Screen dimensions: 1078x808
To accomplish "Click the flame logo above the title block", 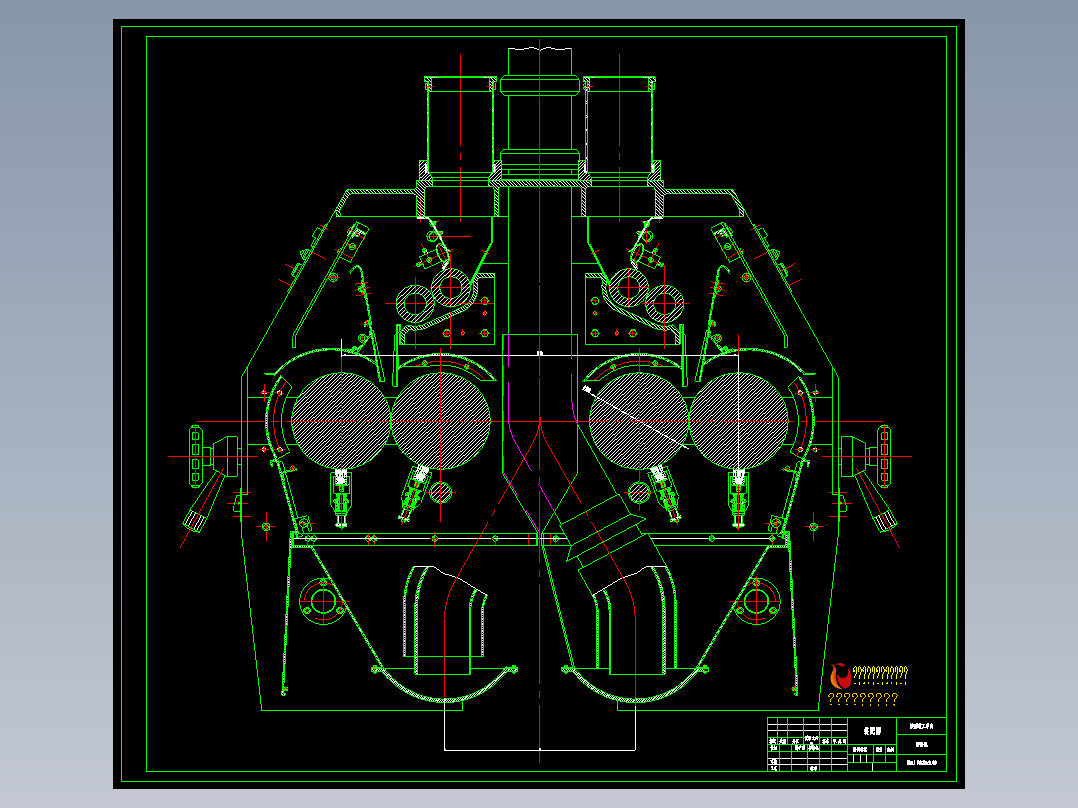I will [x=840, y=676].
